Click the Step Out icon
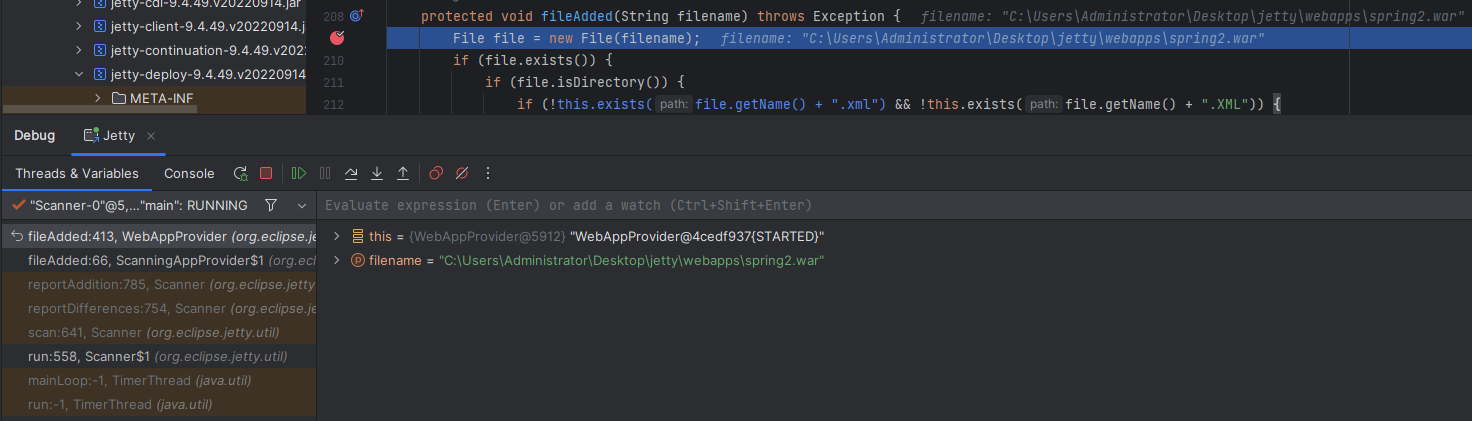Image resolution: width=1472 pixels, height=421 pixels. 403,173
